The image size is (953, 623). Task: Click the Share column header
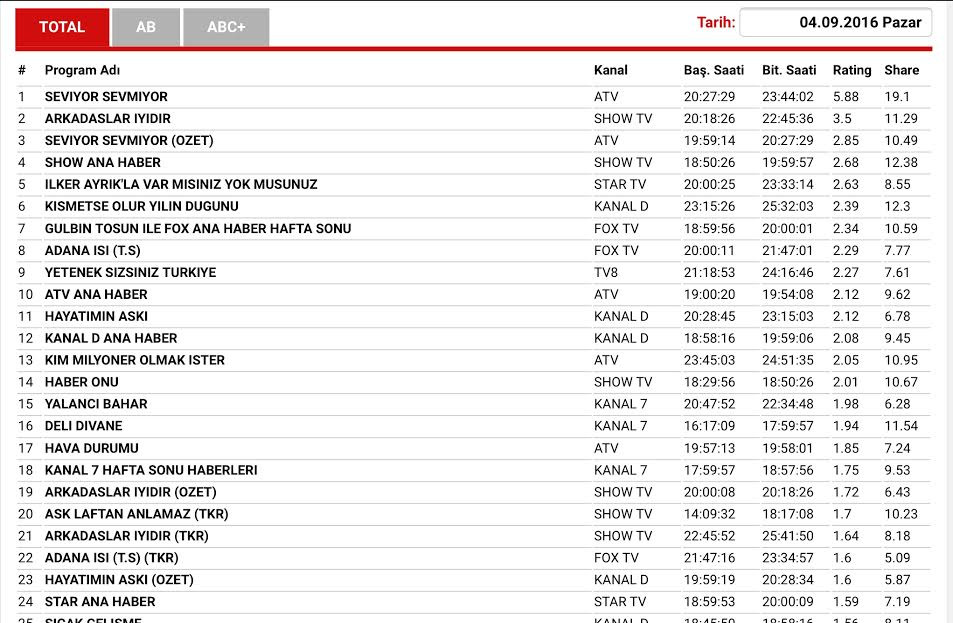pos(901,70)
